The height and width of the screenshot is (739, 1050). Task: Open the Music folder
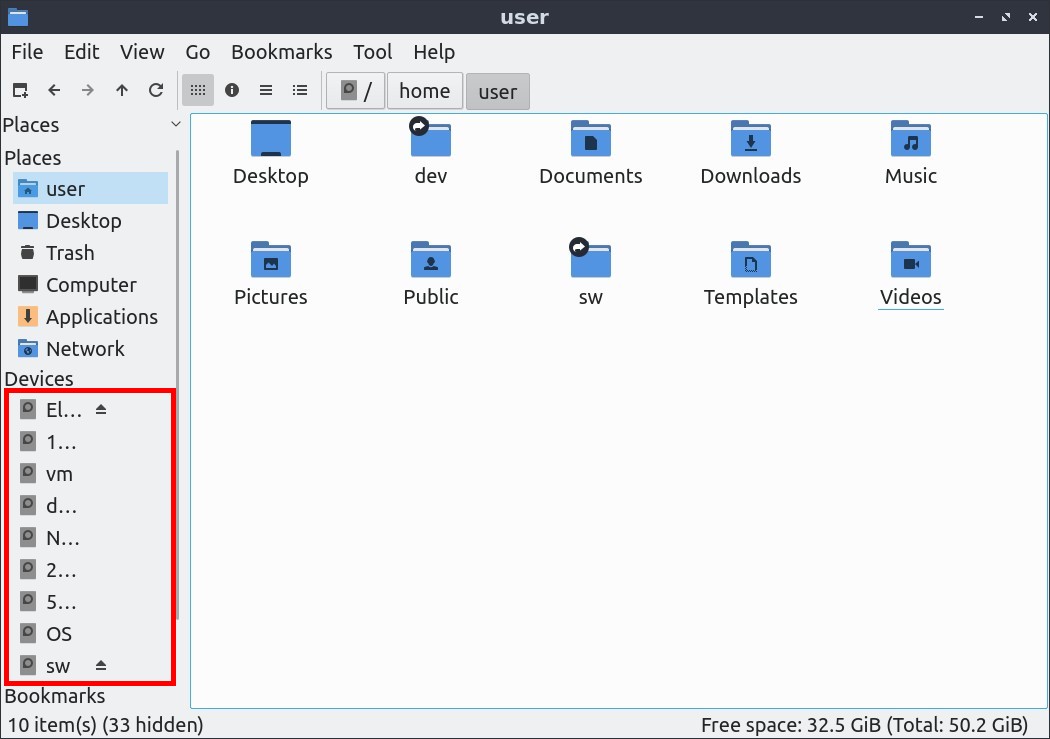pyautogui.click(x=910, y=152)
